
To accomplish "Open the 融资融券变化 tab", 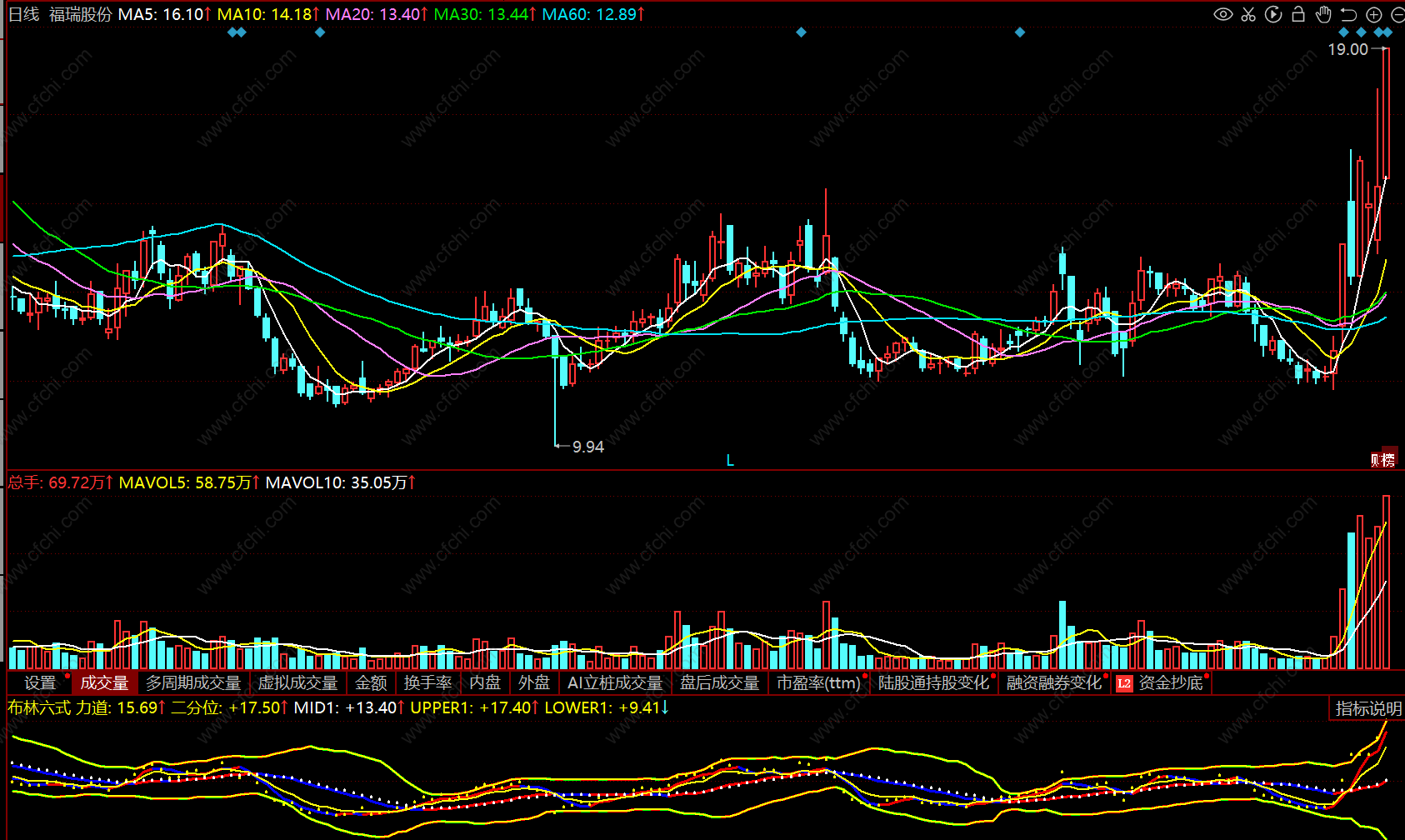I will [1054, 683].
